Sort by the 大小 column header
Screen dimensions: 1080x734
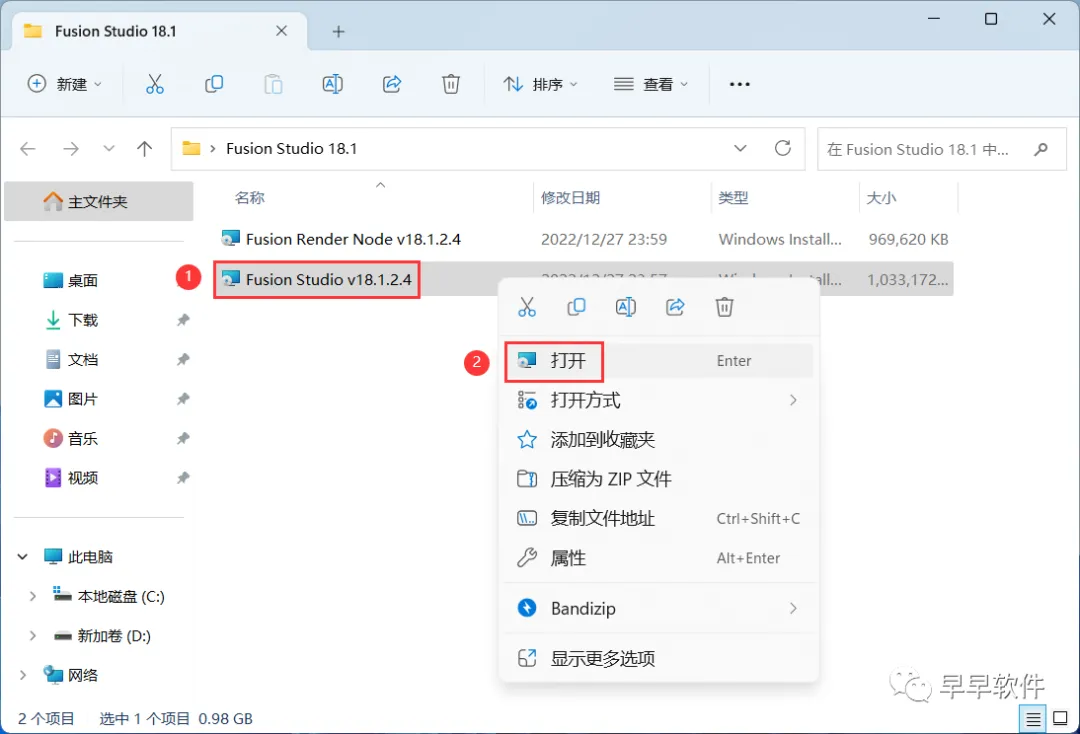click(881, 198)
